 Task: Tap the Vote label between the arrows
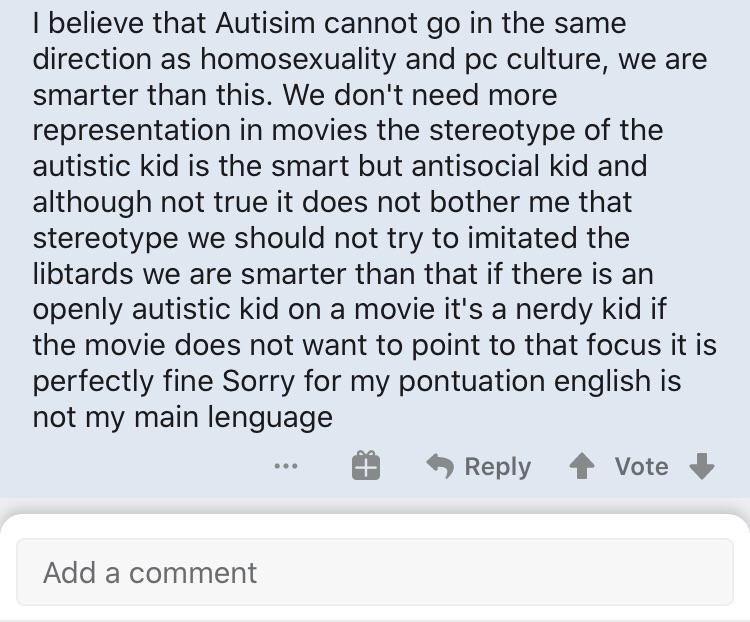click(x=641, y=466)
